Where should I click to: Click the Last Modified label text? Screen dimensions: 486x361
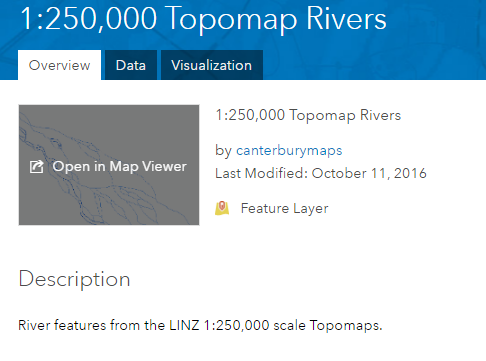[x=261, y=173]
